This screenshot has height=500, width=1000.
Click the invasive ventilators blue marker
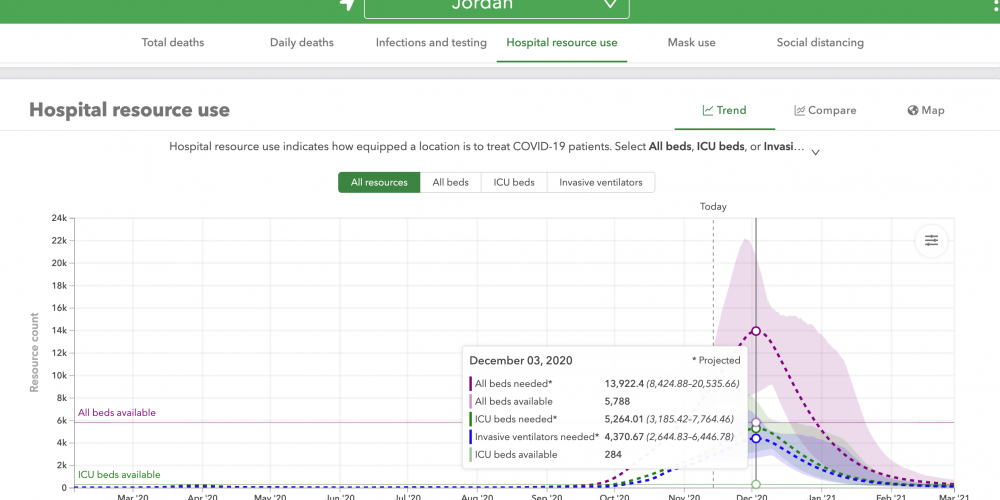point(756,438)
